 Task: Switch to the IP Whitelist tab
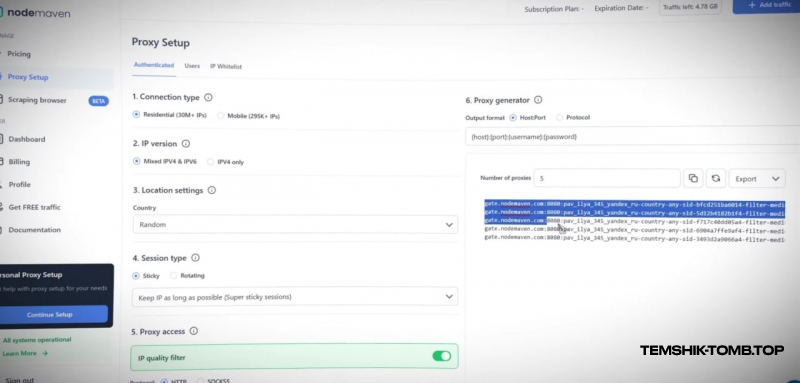(226, 66)
